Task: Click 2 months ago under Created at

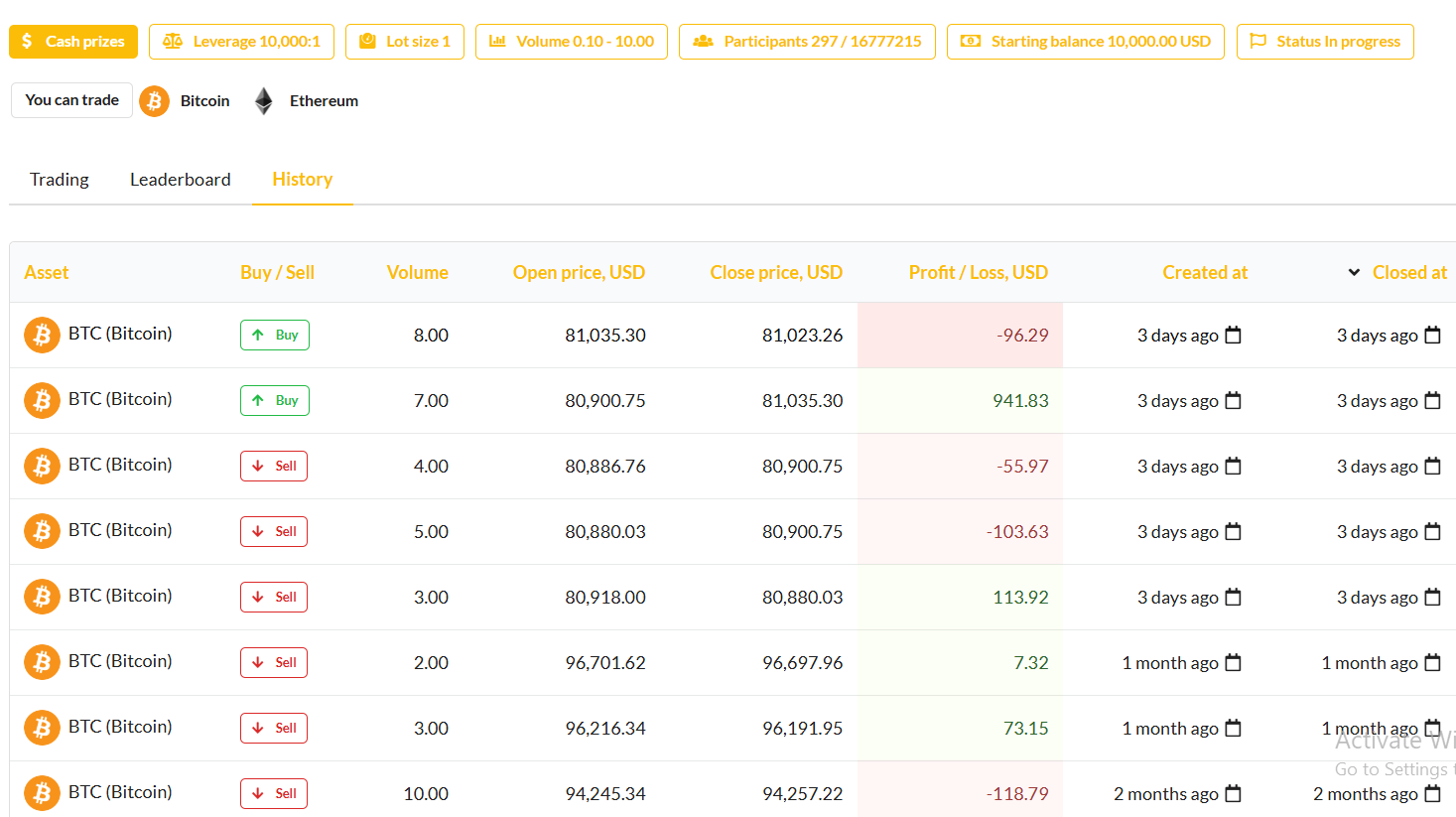Action: (1165, 794)
